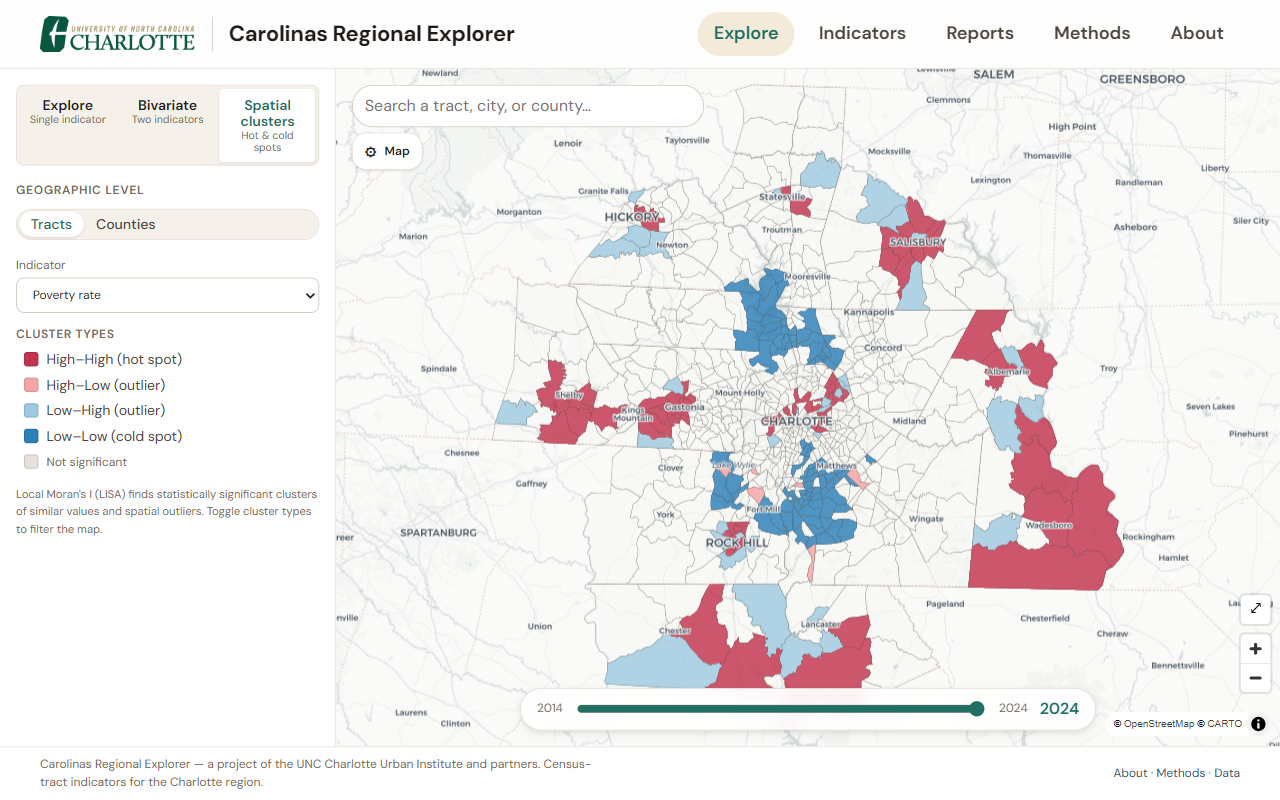Toggle Low–High outlier cluster
The width and height of the screenshot is (1280, 800).
tap(94, 410)
